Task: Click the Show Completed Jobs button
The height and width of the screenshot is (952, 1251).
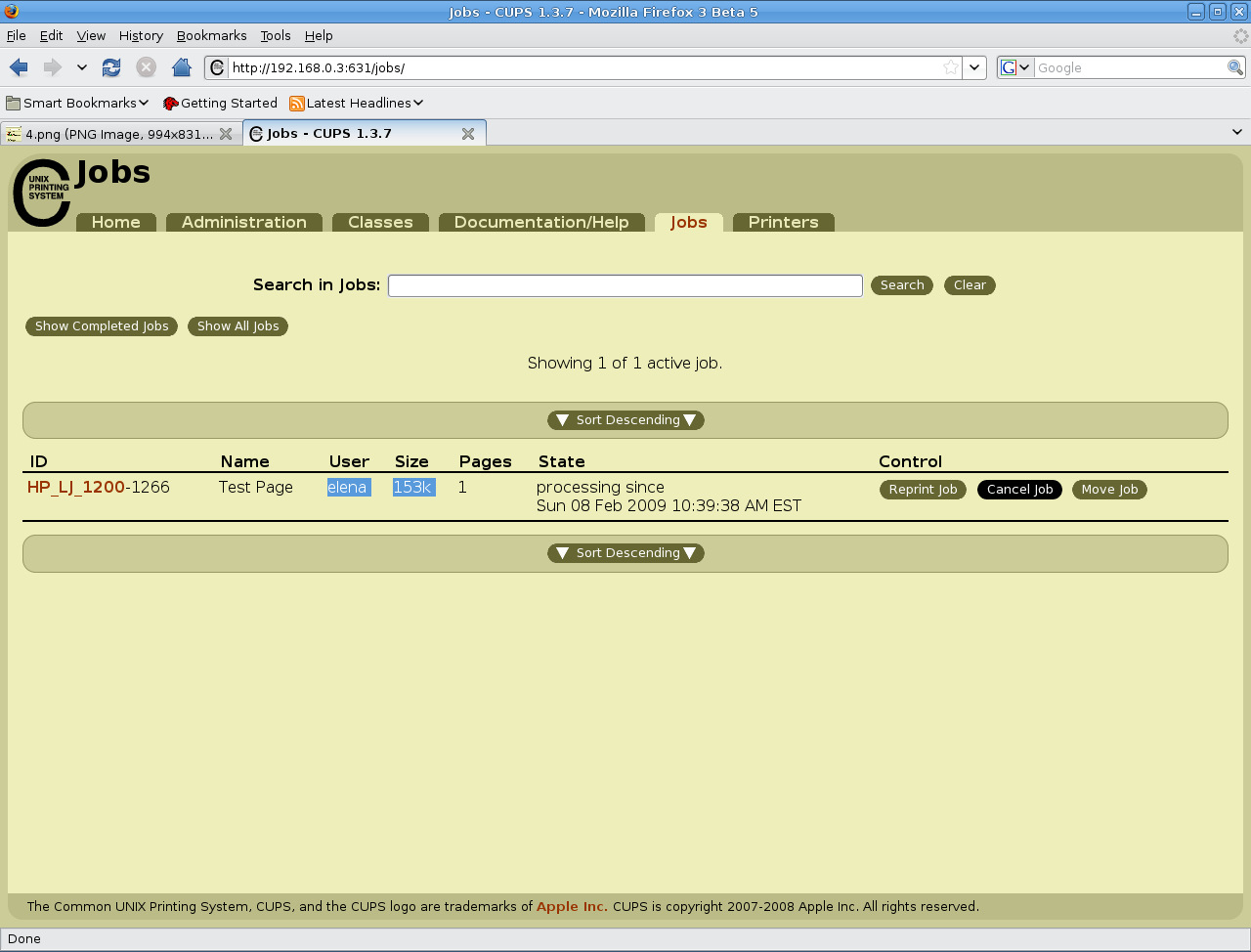Action: click(102, 326)
